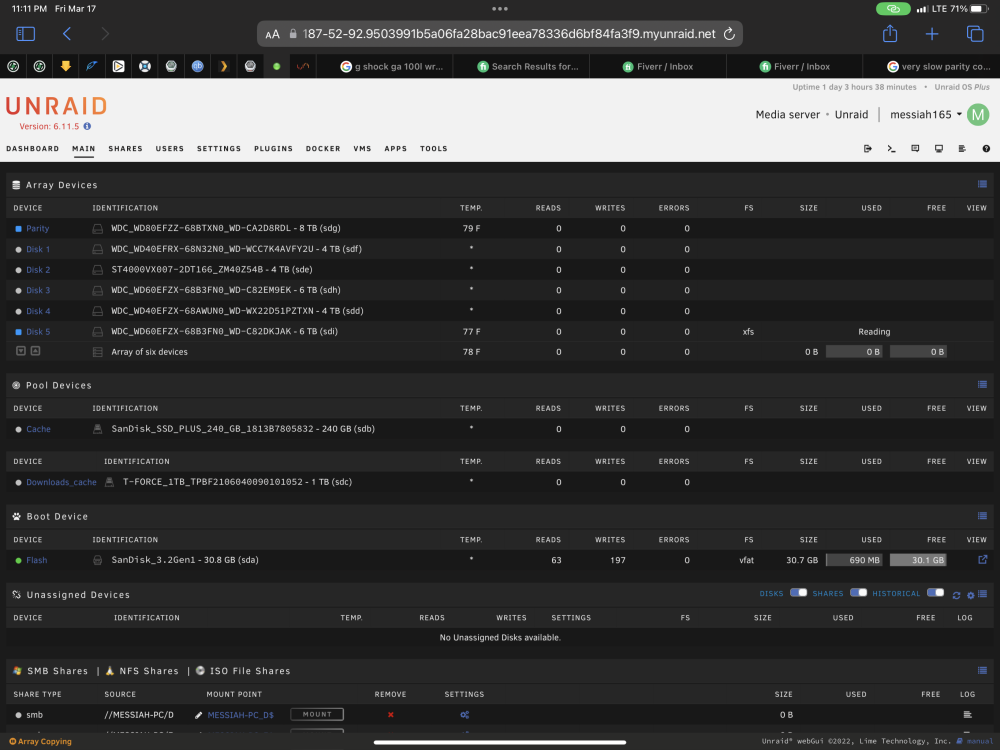
Task: Edit mount point pencil for MESSIAH-PC_D$
Action: tap(198, 715)
